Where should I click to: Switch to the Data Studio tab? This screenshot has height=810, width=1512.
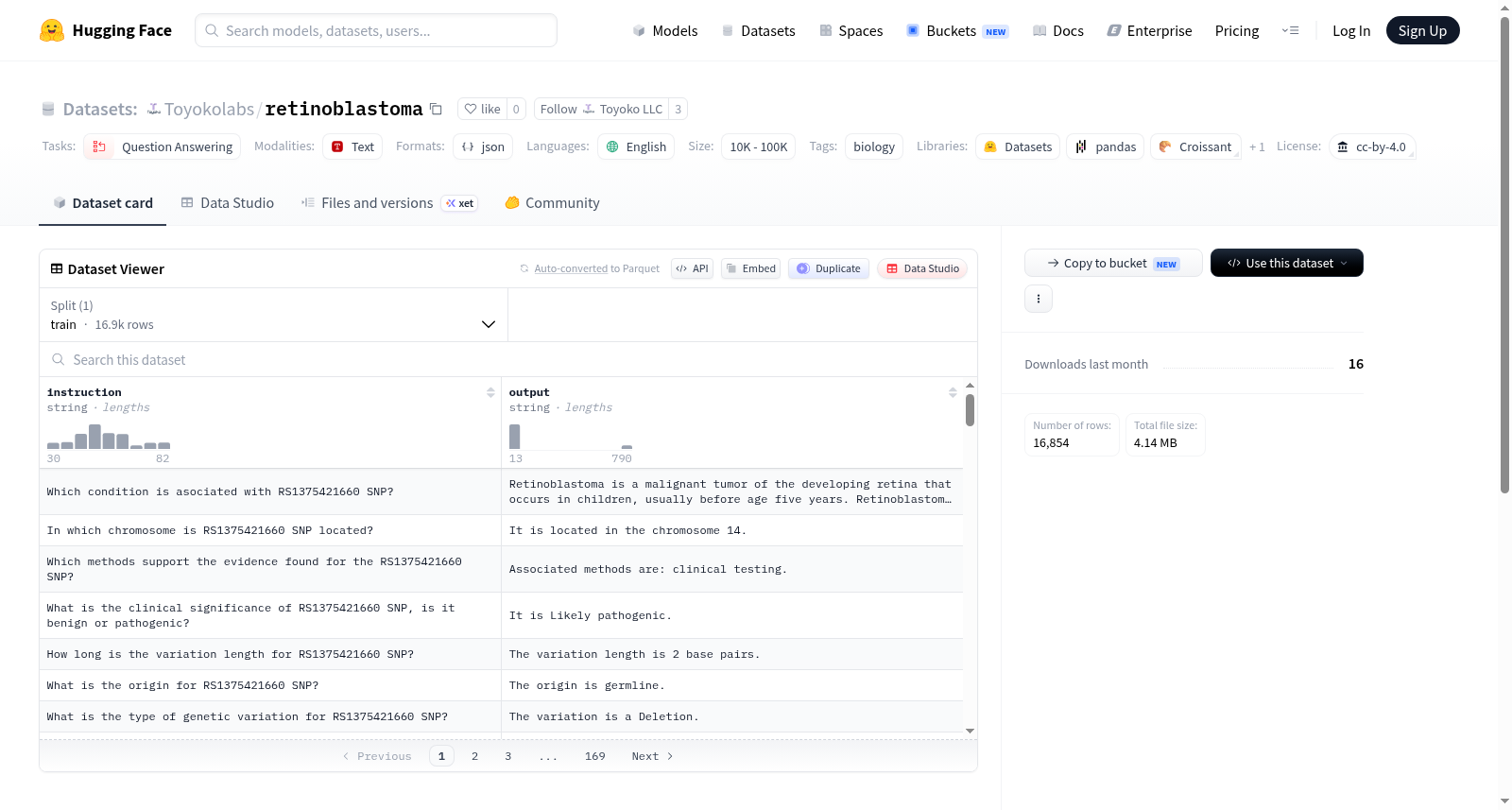[228, 202]
